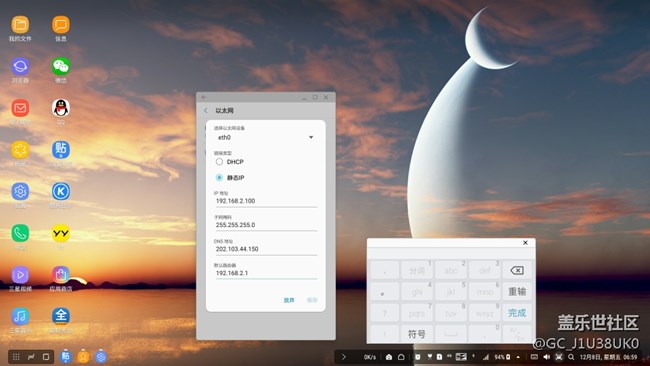This screenshot has height=366, width=650.
Task: Open the Settings gear desktop icon
Action: point(20,191)
